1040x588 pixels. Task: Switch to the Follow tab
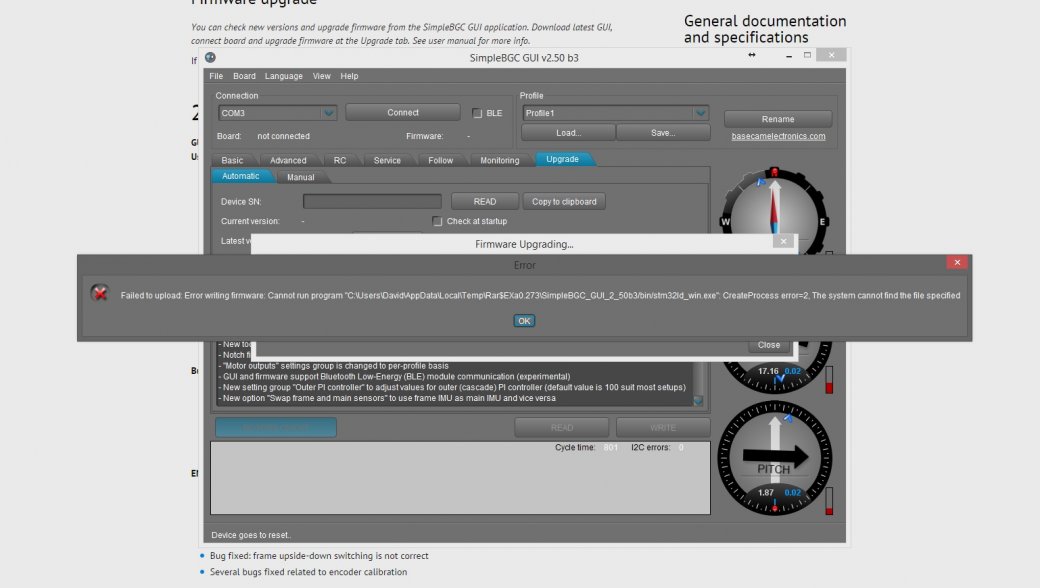[x=440, y=160]
